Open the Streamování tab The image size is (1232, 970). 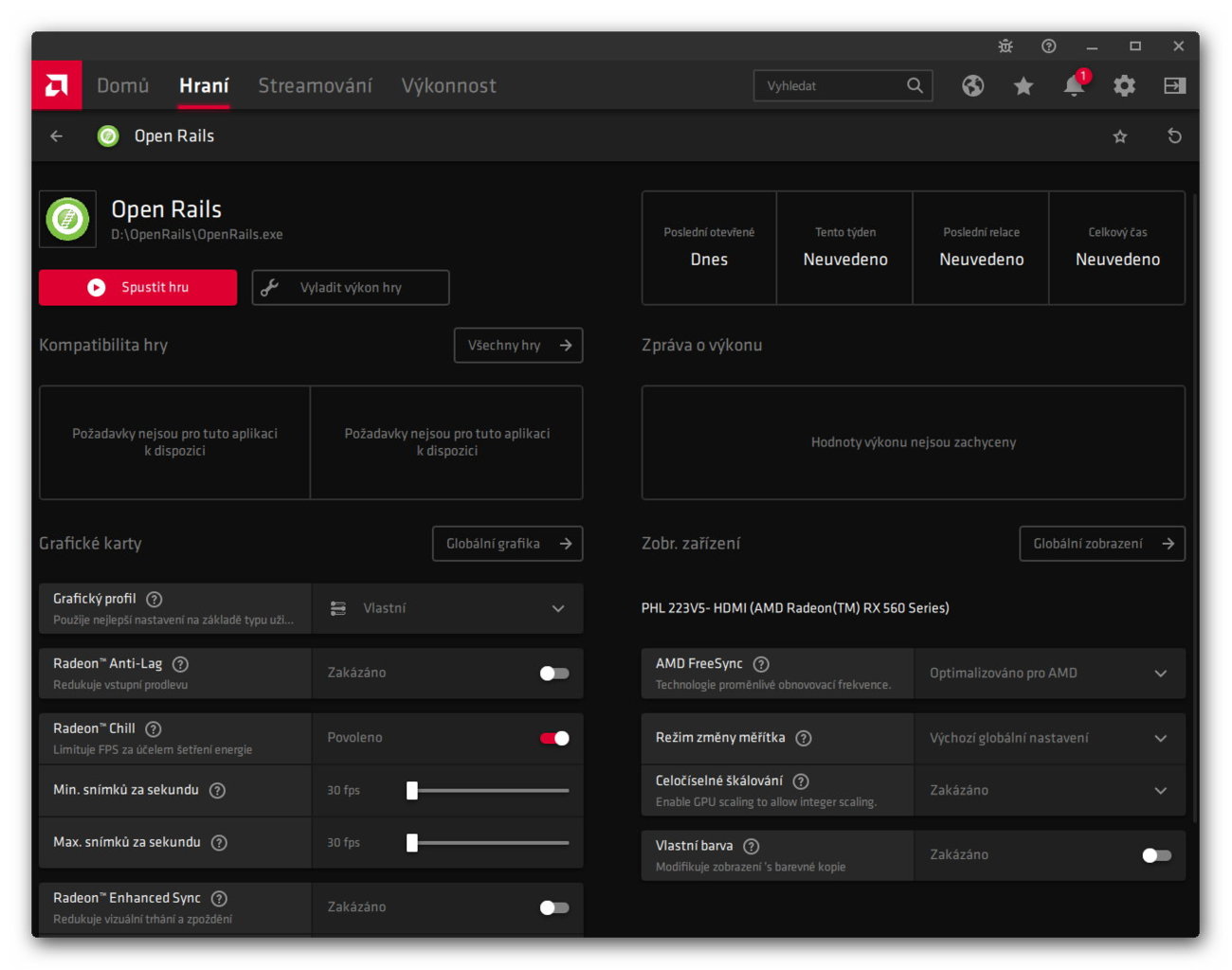(316, 85)
